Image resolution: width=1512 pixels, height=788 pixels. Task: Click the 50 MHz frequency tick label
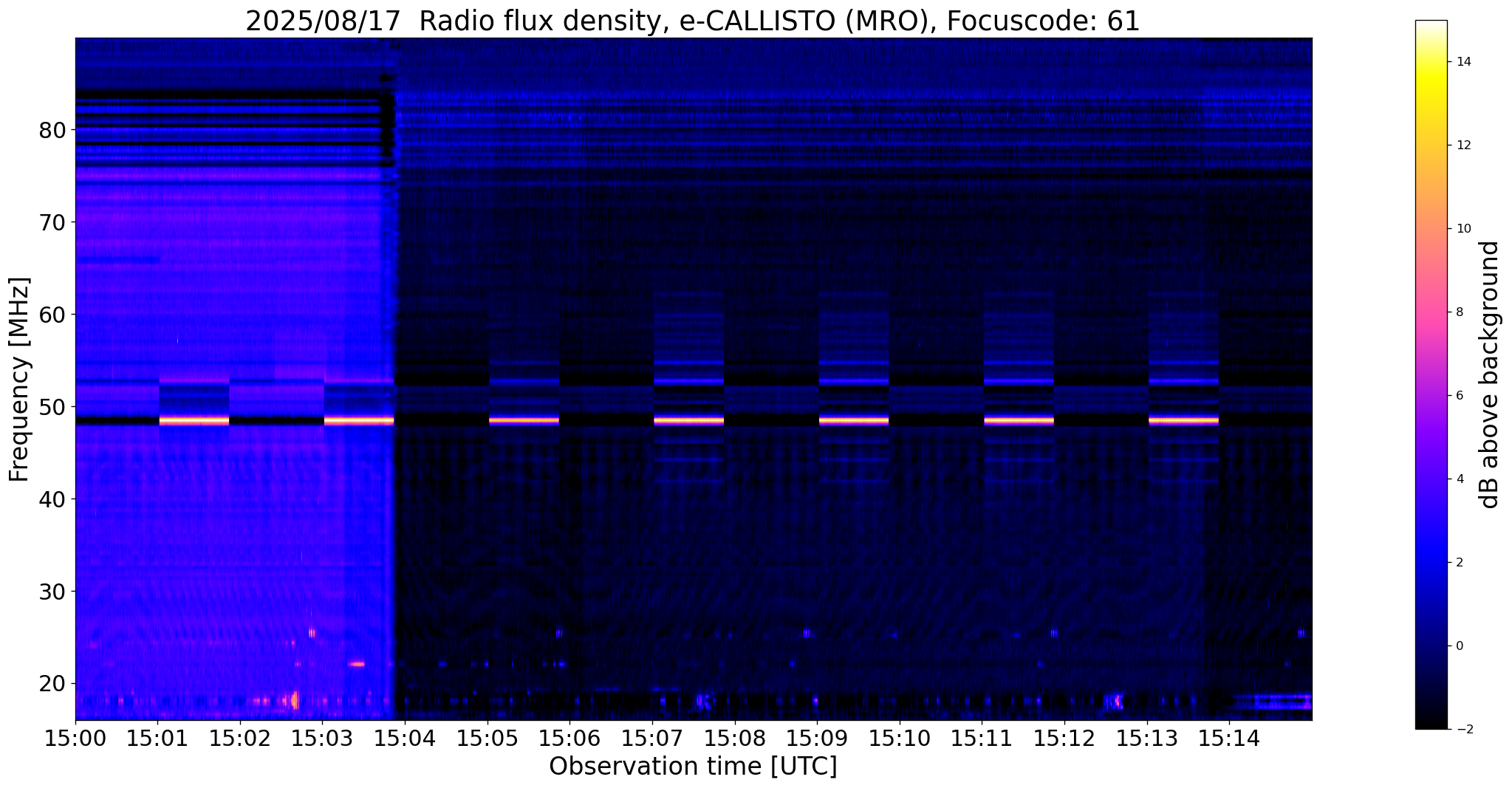(x=52, y=407)
